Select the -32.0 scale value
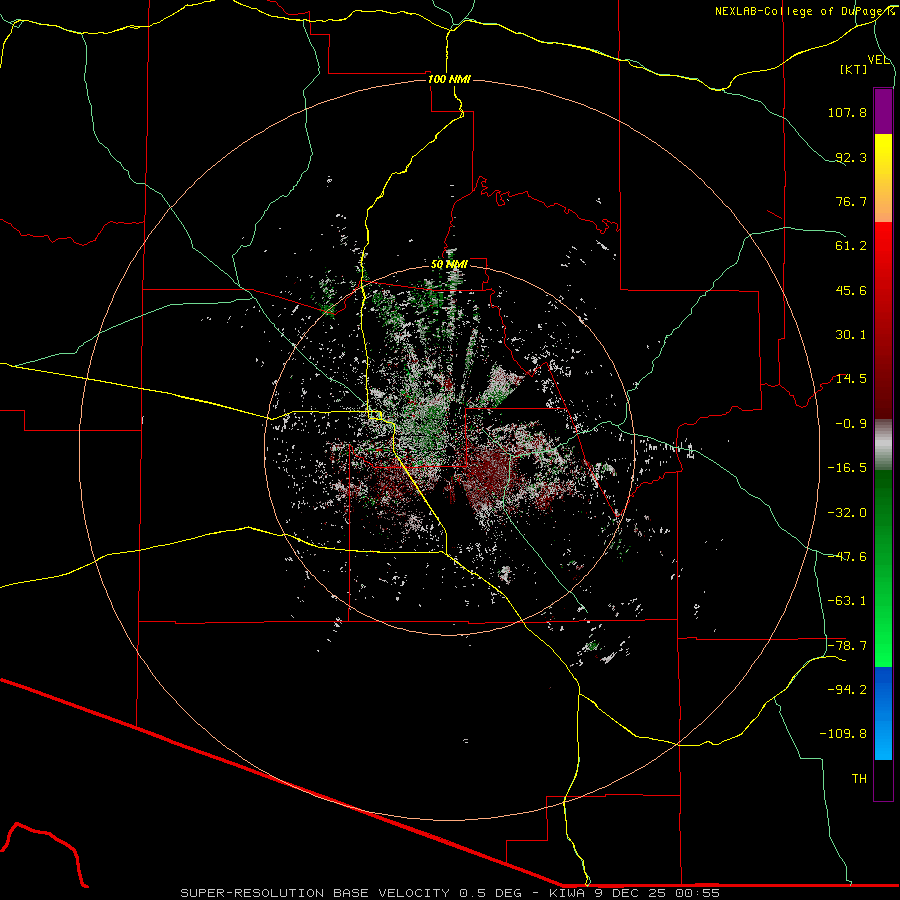This screenshot has width=900, height=900. pos(847,513)
